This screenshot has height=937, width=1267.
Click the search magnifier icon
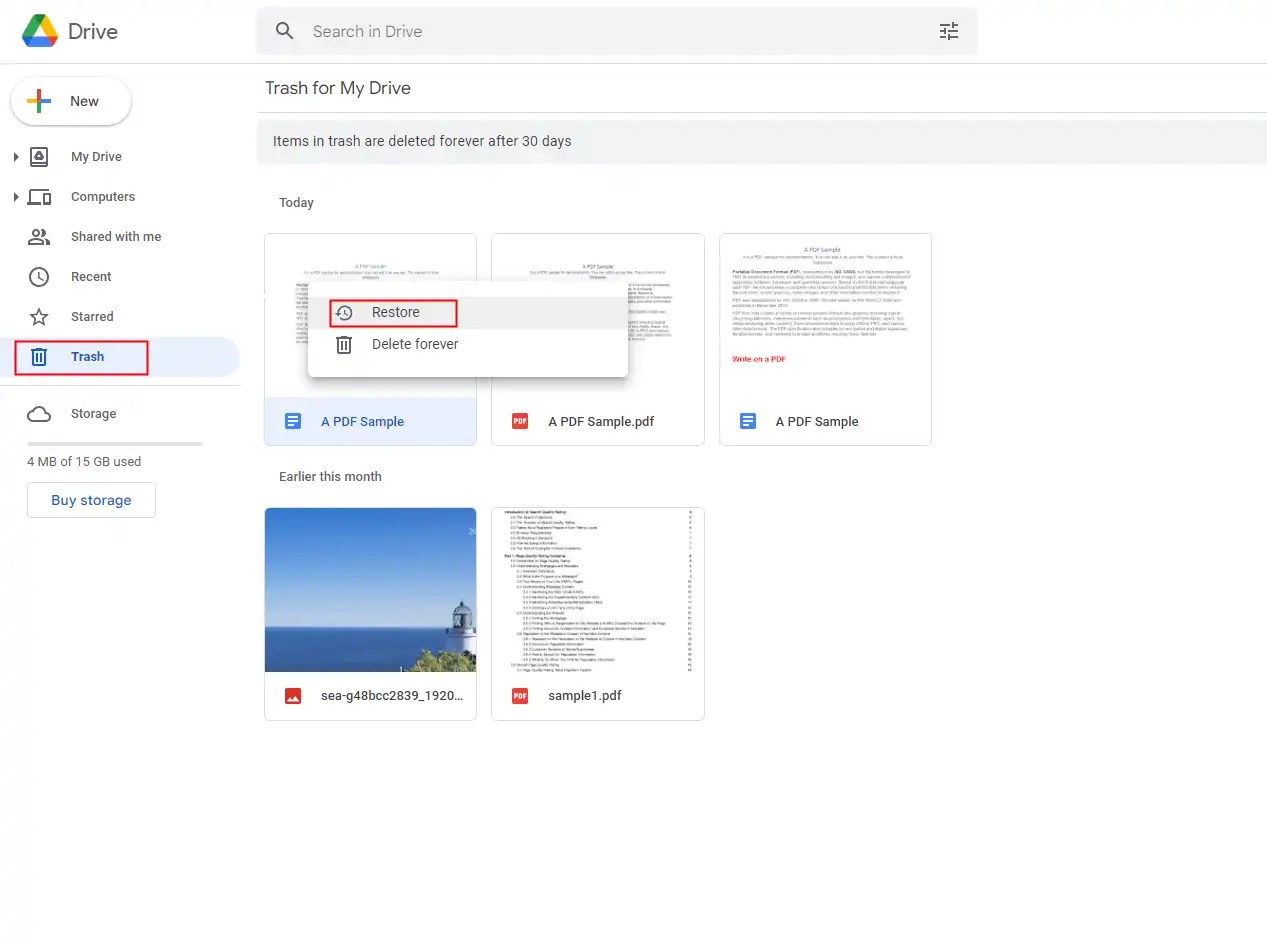[x=284, y=31]
